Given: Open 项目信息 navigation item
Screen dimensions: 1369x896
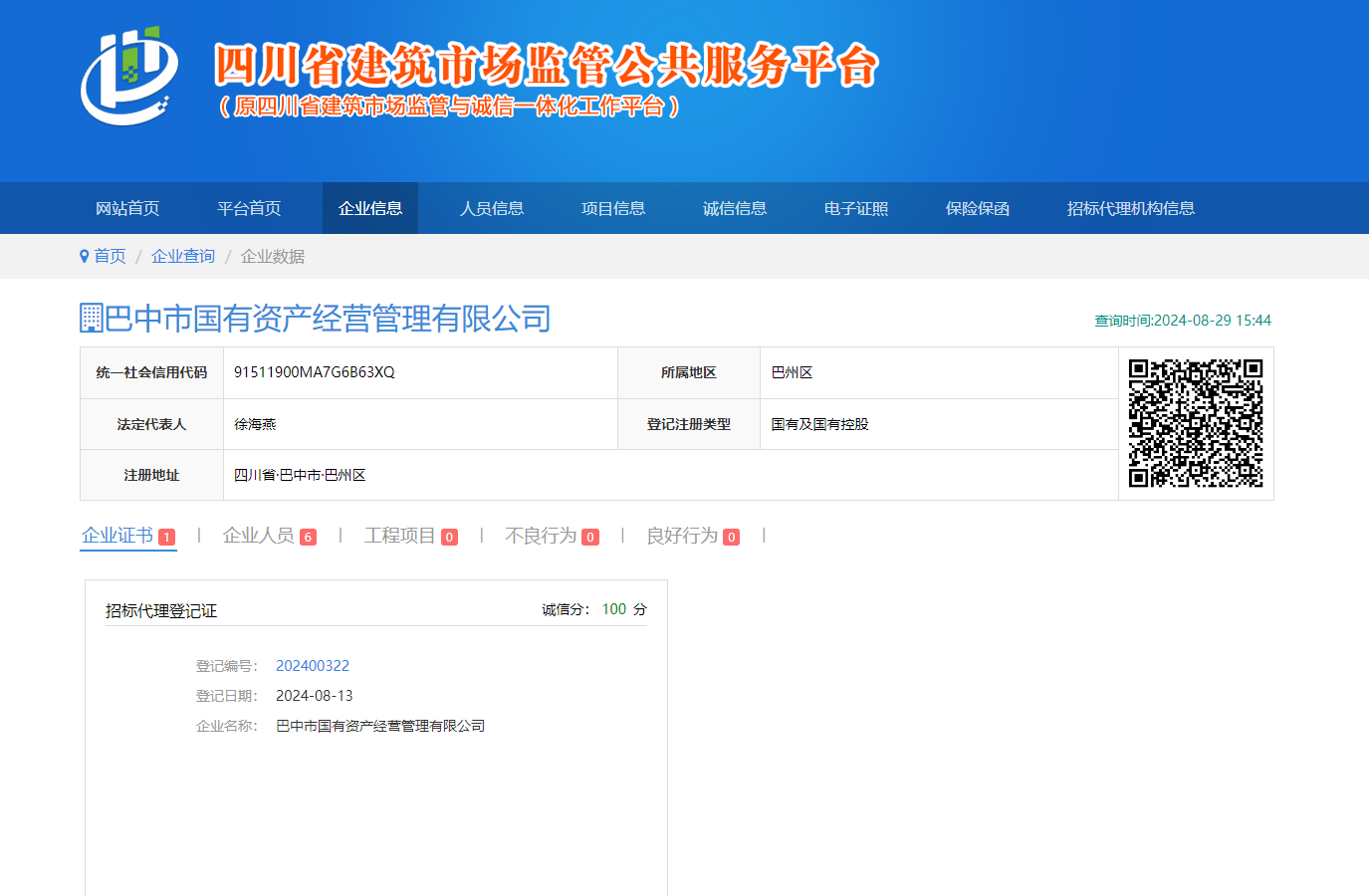Looking at the screenshot, I should [613, 208].
